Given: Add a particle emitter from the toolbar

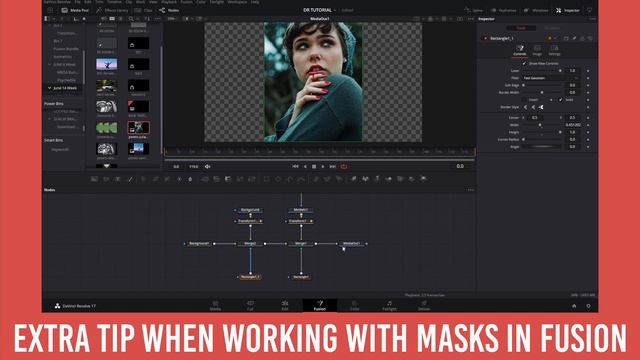Looking at the screenshot, I should coord(316,179).
